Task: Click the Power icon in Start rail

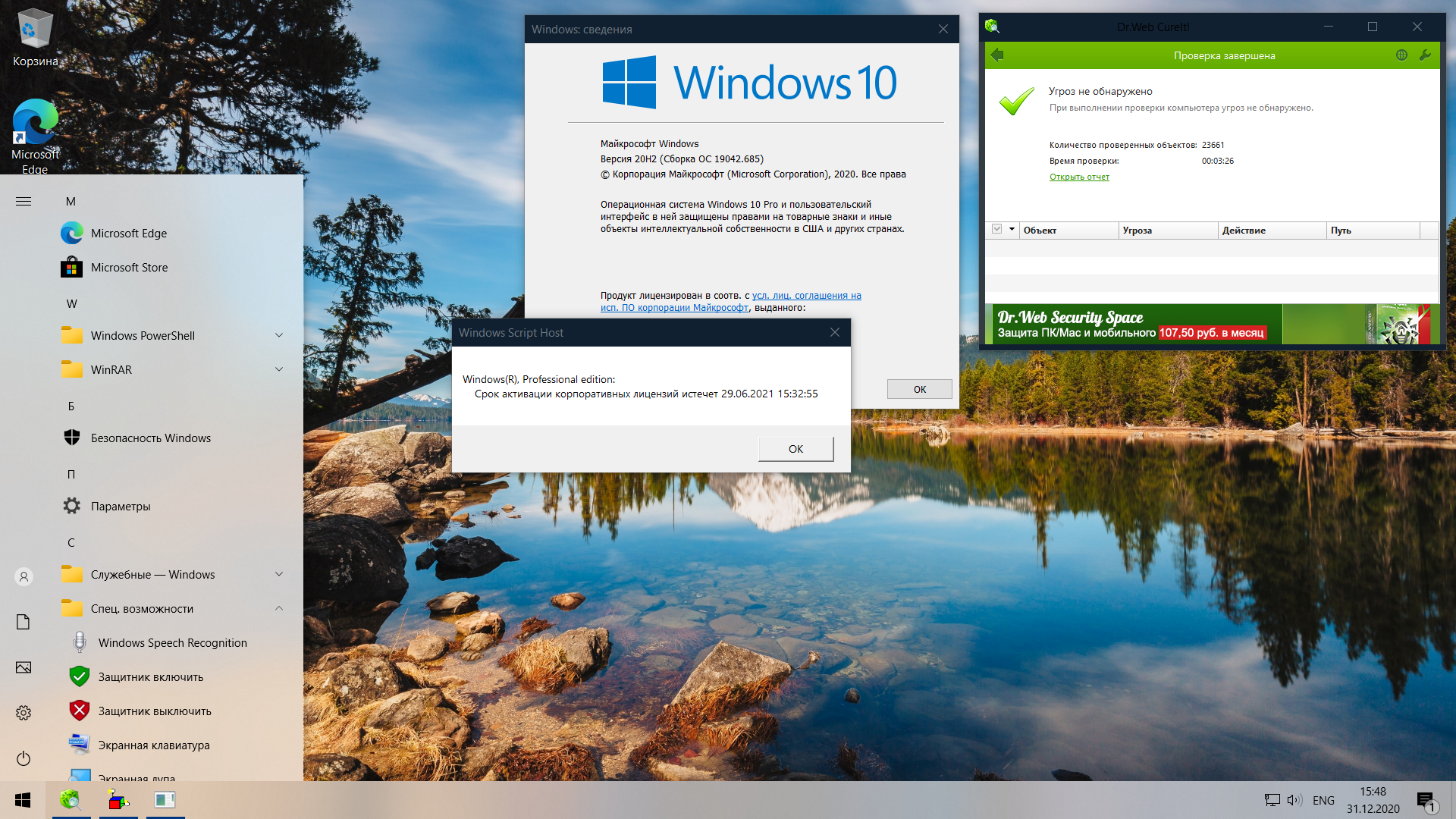Action: point(24,758)
